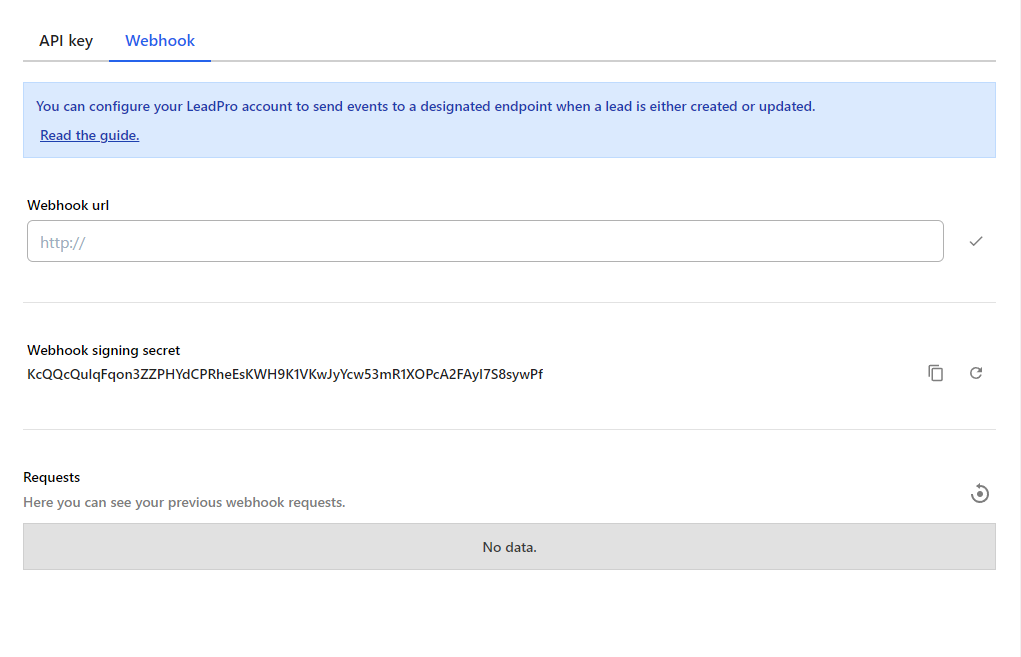Image resolution: width=1021 pixels, height=657 pixels.
Task: Confirm the webhook URL via the checkmark icon
Action: [977, 241]
